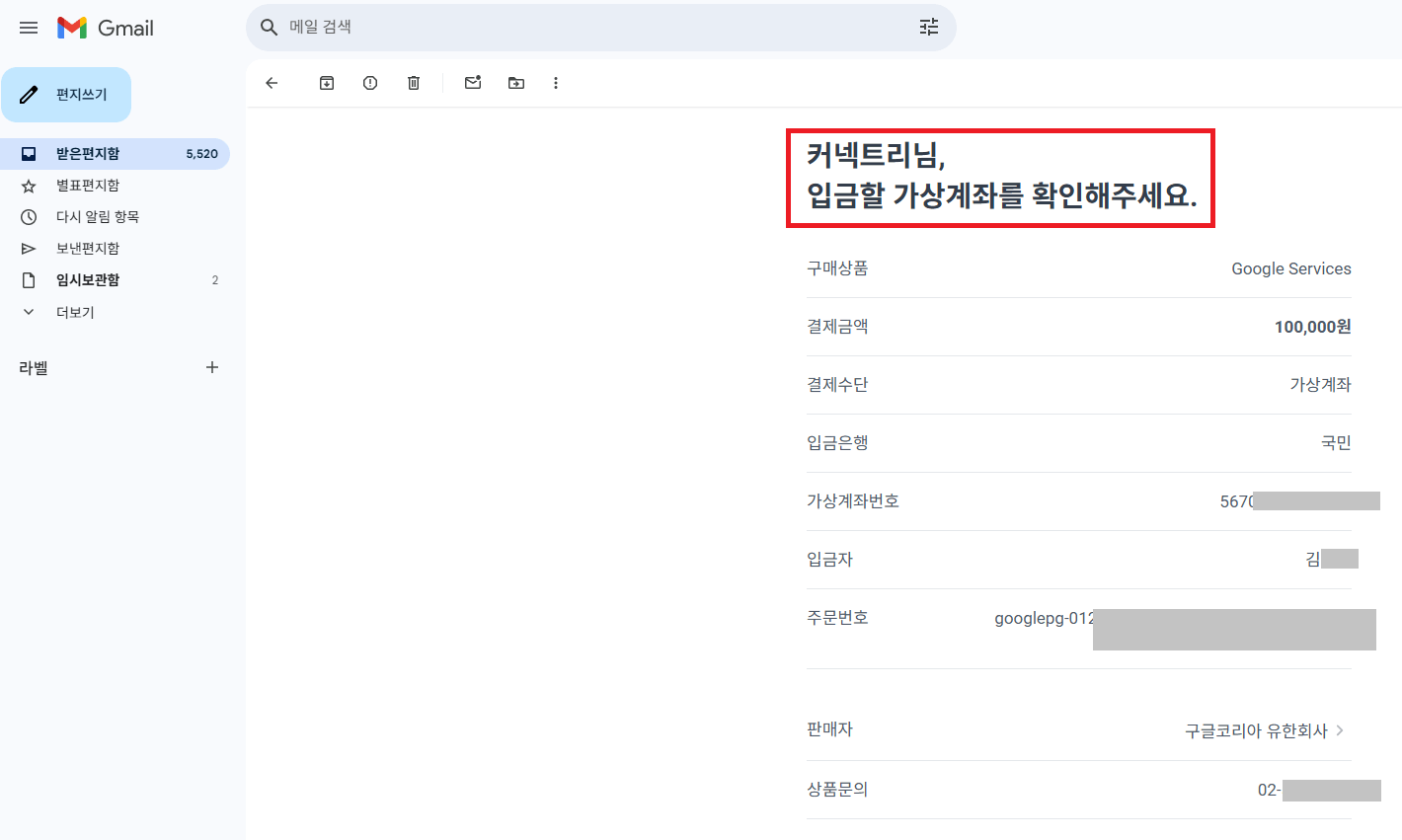Select the 100,000원 payment amount text
Screen dimensions: 1402x840
[x=1312, y=327]
